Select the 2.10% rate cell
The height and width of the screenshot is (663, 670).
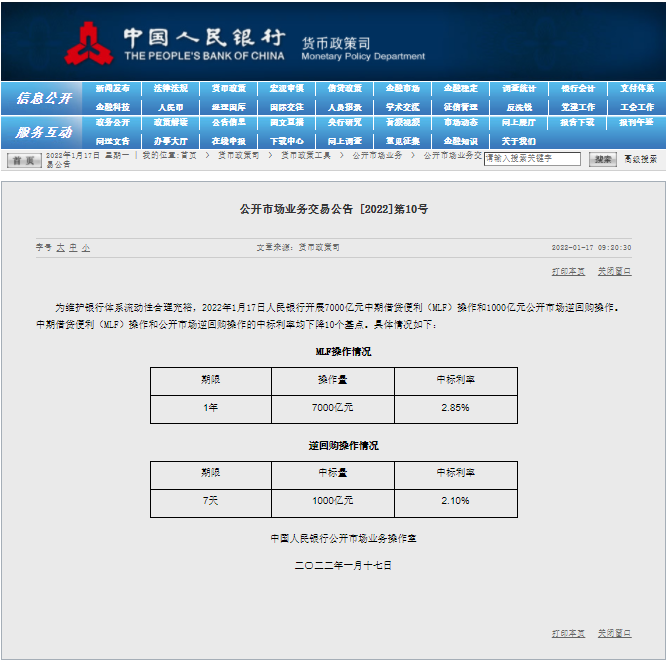pyautogui.click(x=455, y=502)
